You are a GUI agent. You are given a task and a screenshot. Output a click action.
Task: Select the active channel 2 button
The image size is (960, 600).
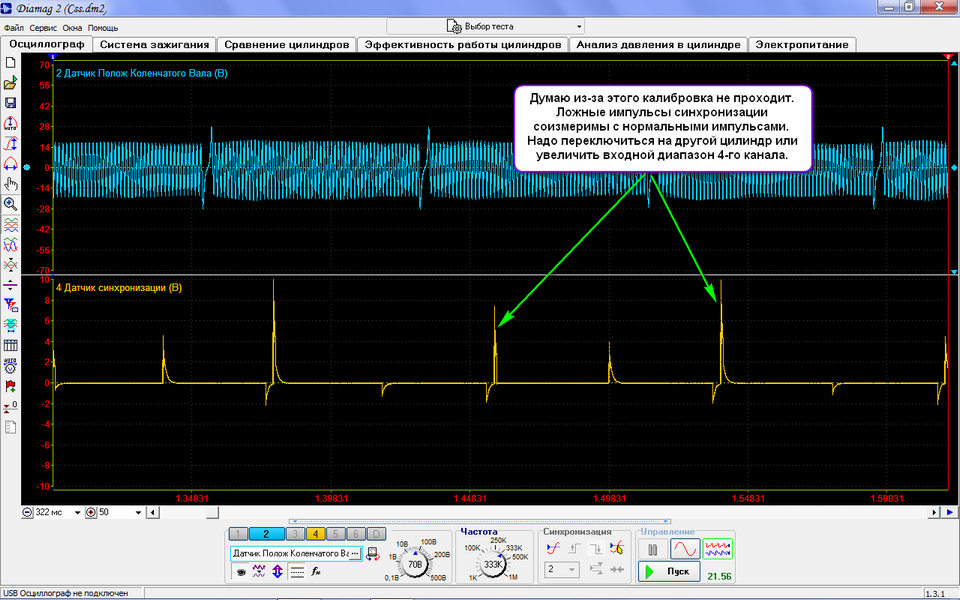(266, 534)
